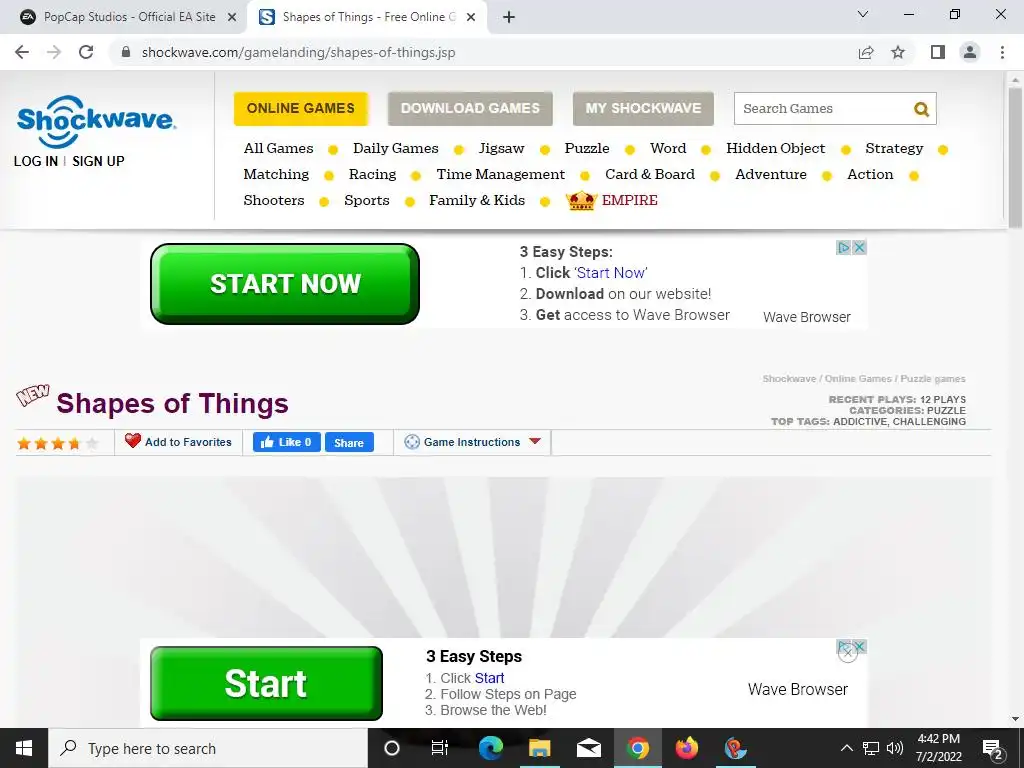Viewport: 1024px width, 768px height.
Task: Click the green START NOW ad button
Action: pyautogui.click(x=285, y=284)
